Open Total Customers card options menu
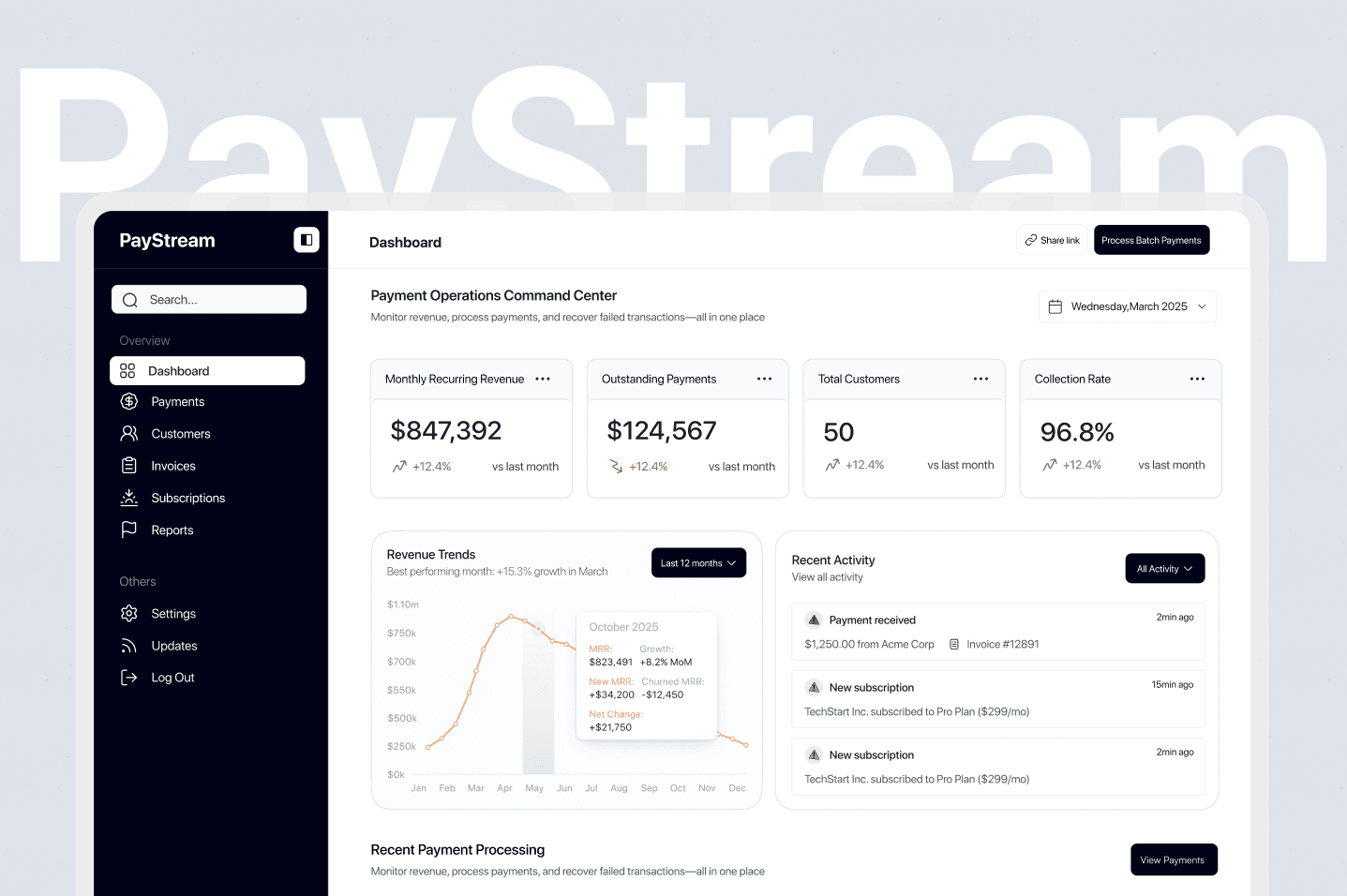 (981, 380)
